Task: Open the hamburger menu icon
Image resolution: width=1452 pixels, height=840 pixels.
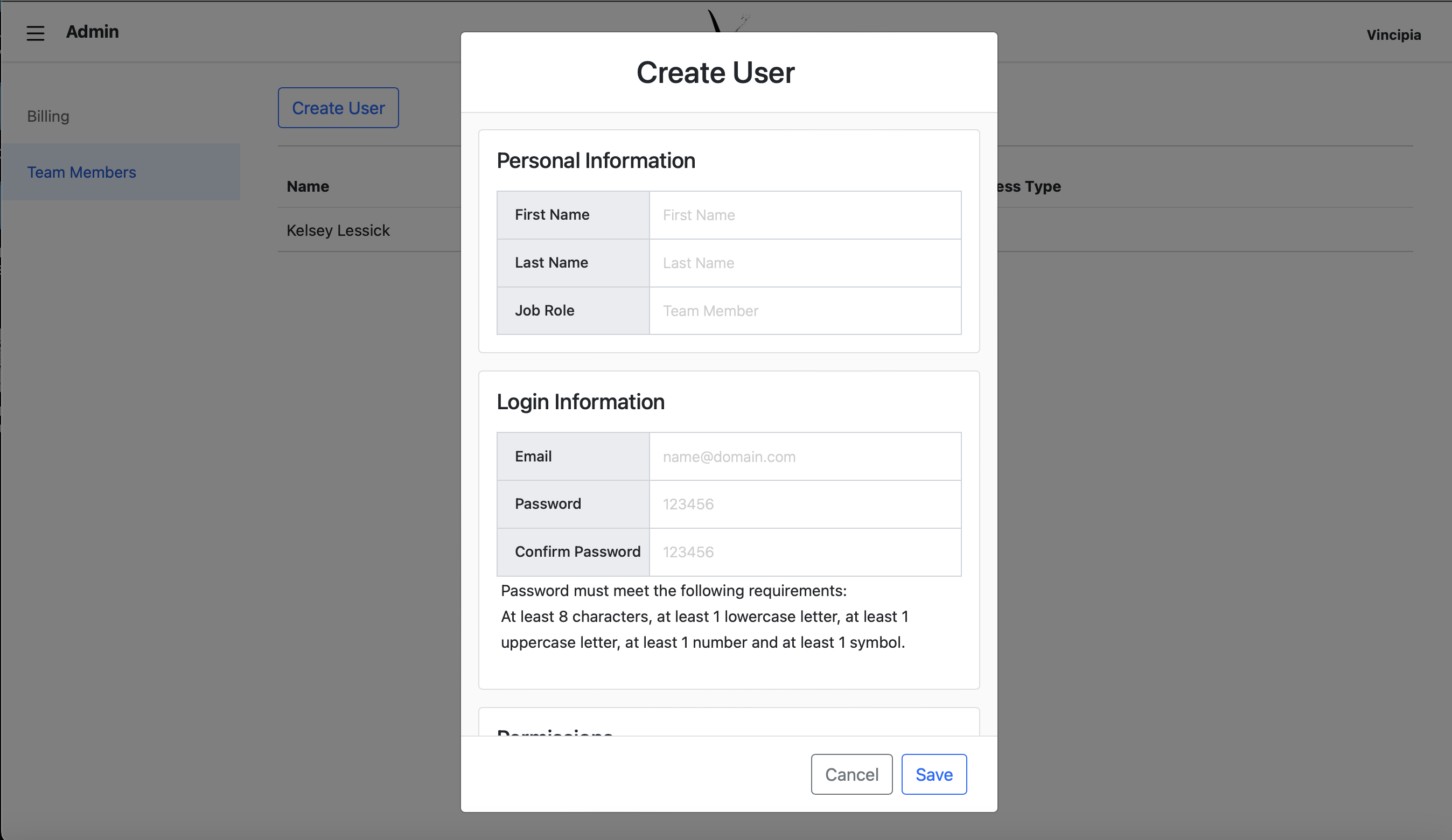Action: click(x=35, y=33)
